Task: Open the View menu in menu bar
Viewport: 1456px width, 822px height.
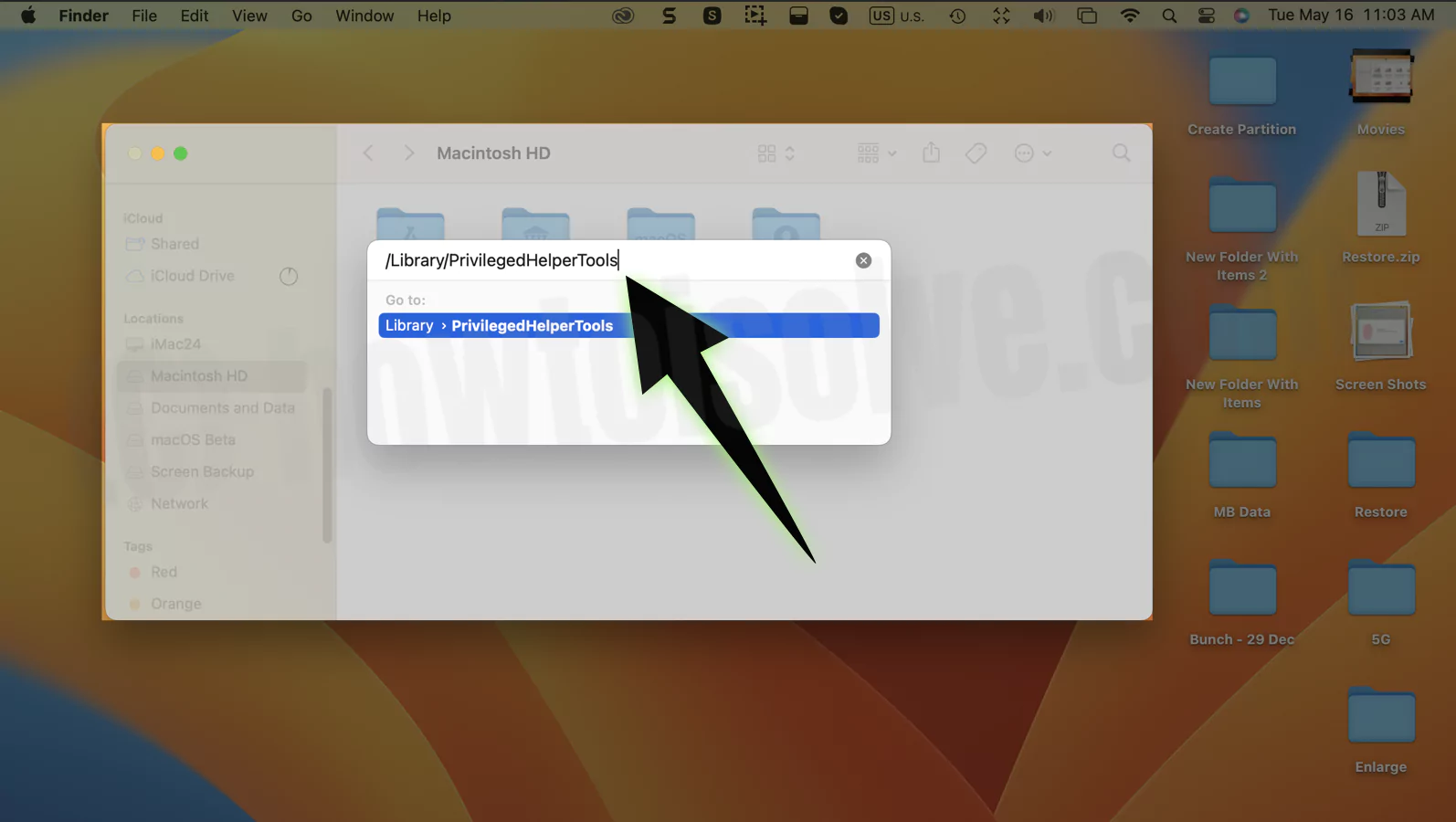Action: [249, 16]
